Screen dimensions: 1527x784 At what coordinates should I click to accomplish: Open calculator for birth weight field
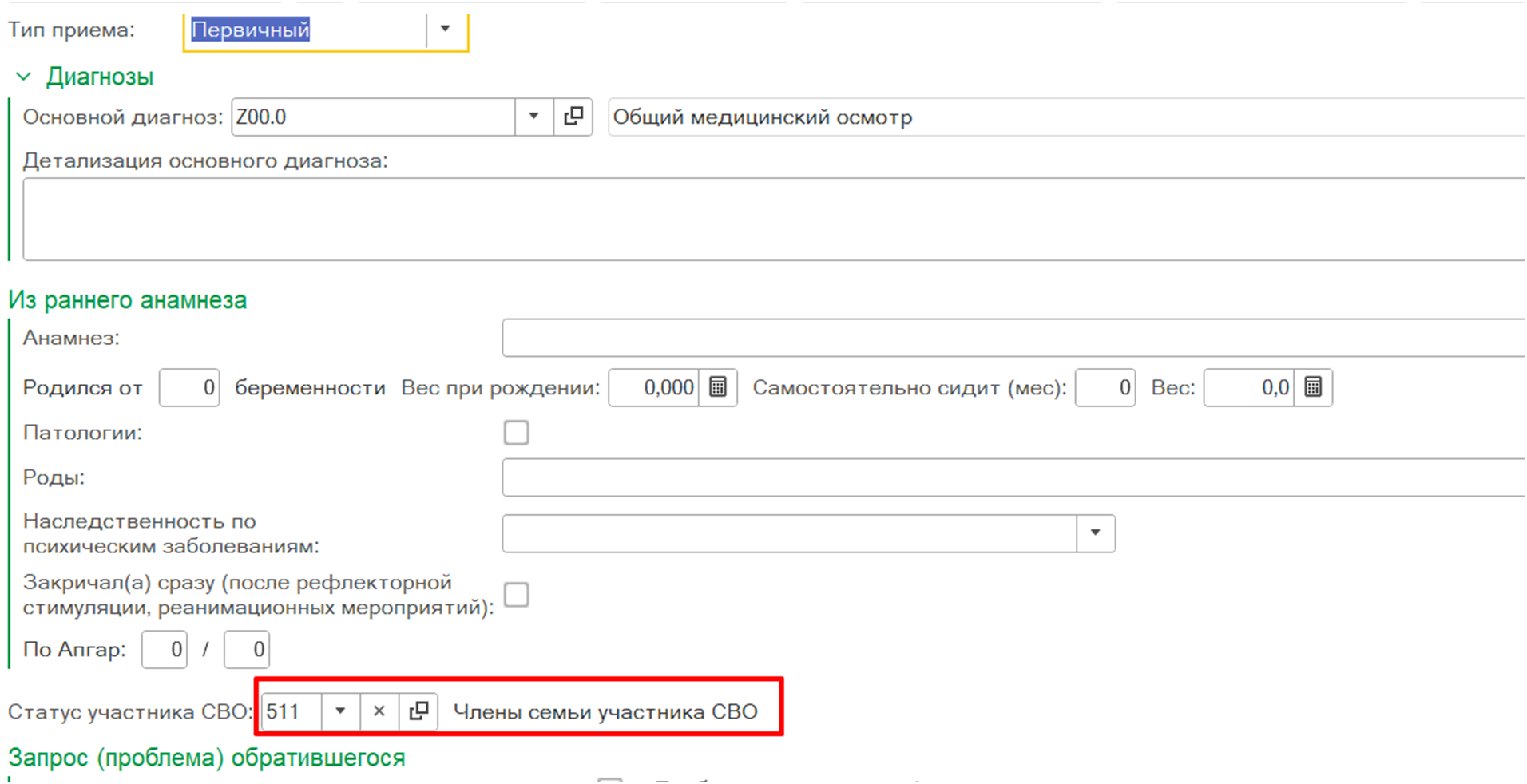pos(717,388)
